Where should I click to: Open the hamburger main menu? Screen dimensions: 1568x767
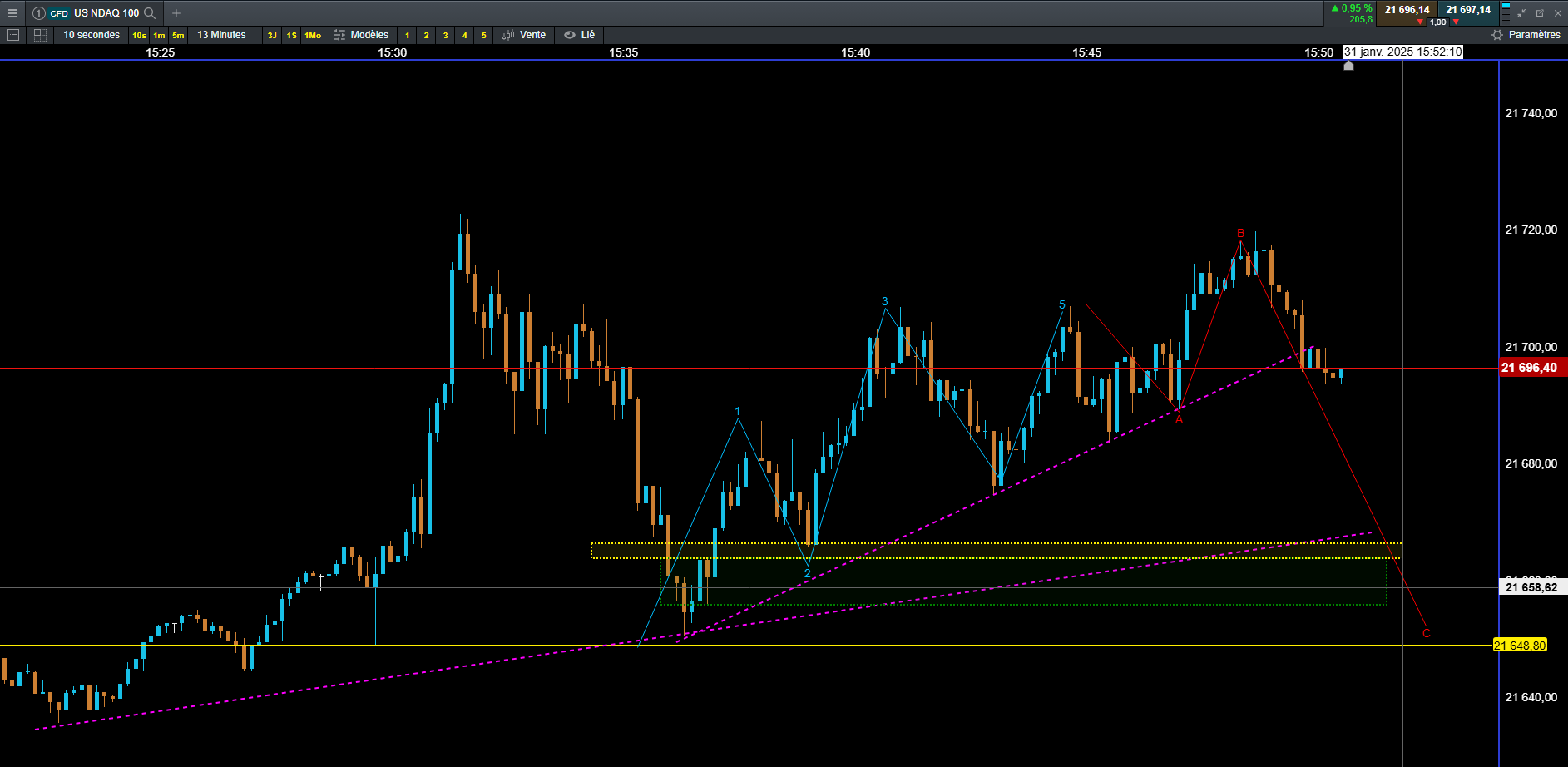(x=12, y=13)
